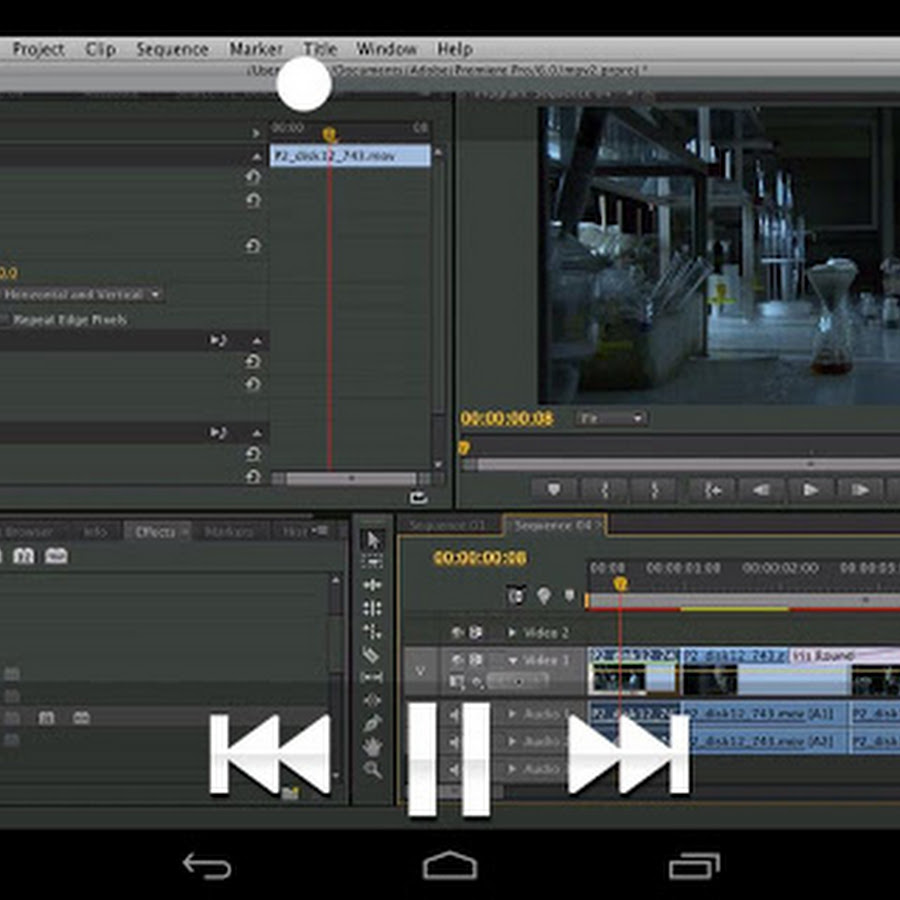Toggle Video 1 track output eye
This screenshot has width=900, height=900.
(458, 661)
